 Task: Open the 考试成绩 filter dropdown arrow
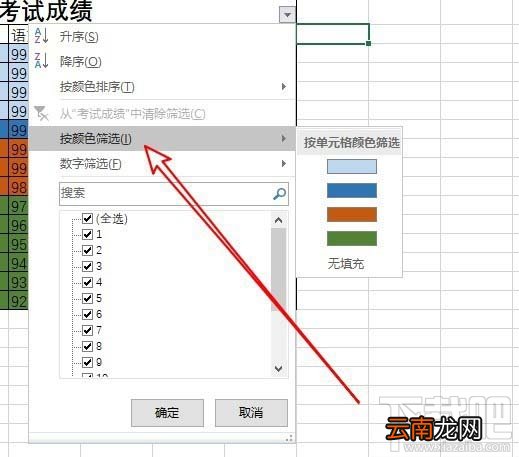tap(287, 15)
